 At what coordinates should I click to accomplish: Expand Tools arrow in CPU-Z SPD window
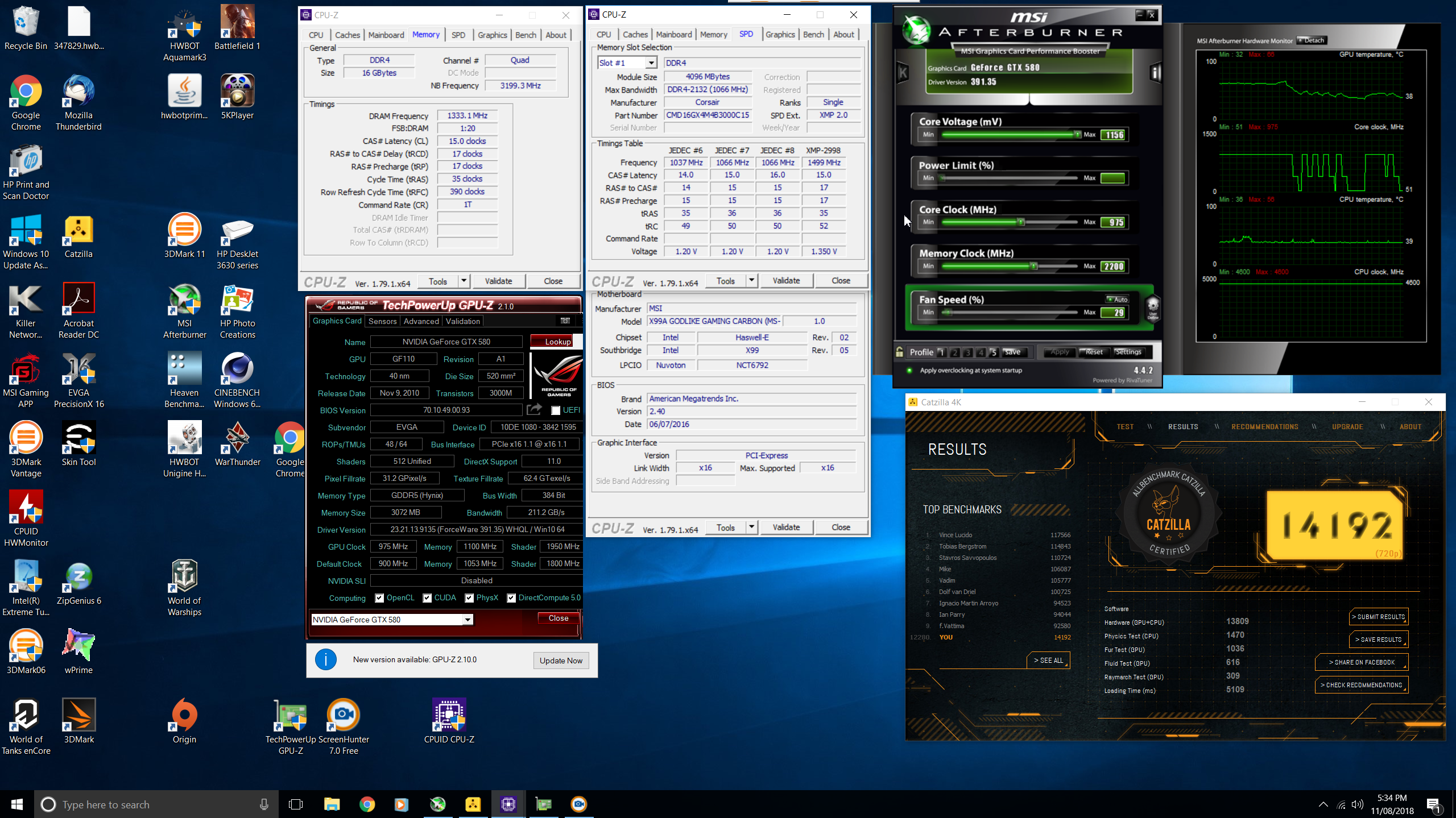coord(751,280)
